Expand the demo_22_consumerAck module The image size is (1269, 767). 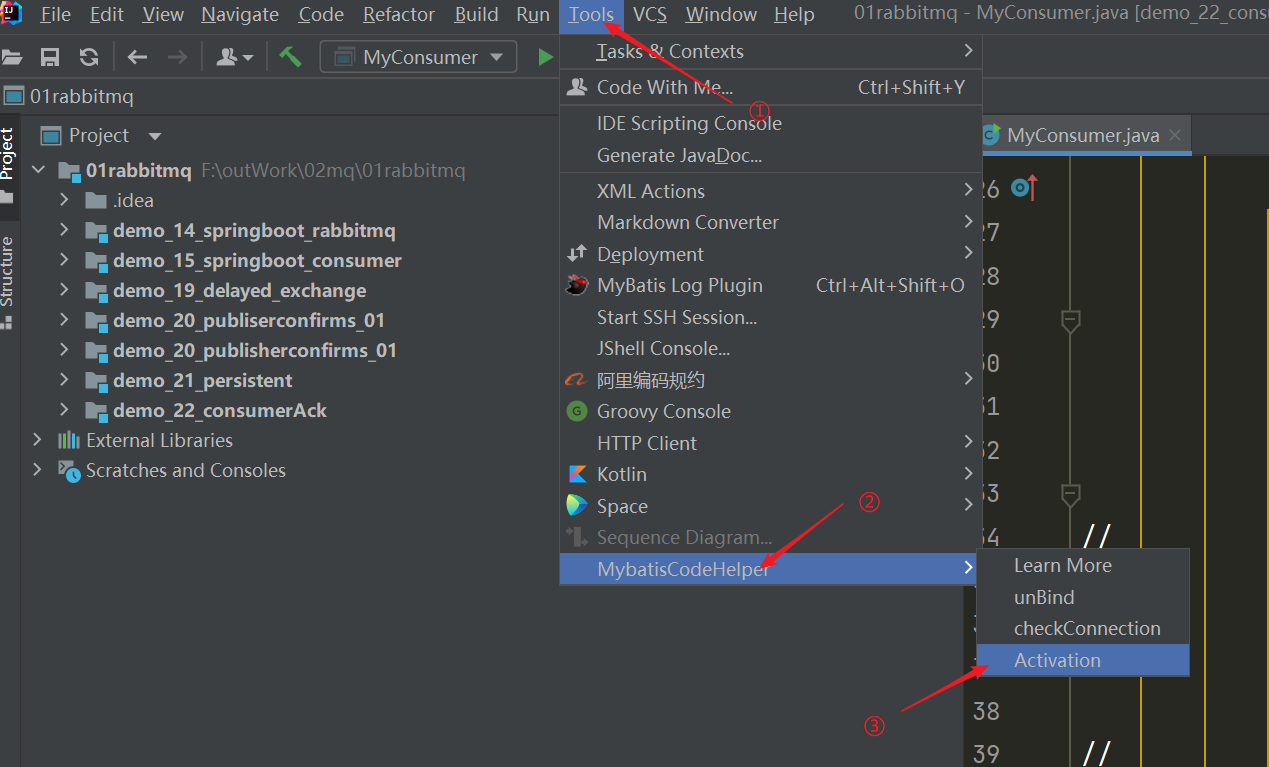pos(64,410)
